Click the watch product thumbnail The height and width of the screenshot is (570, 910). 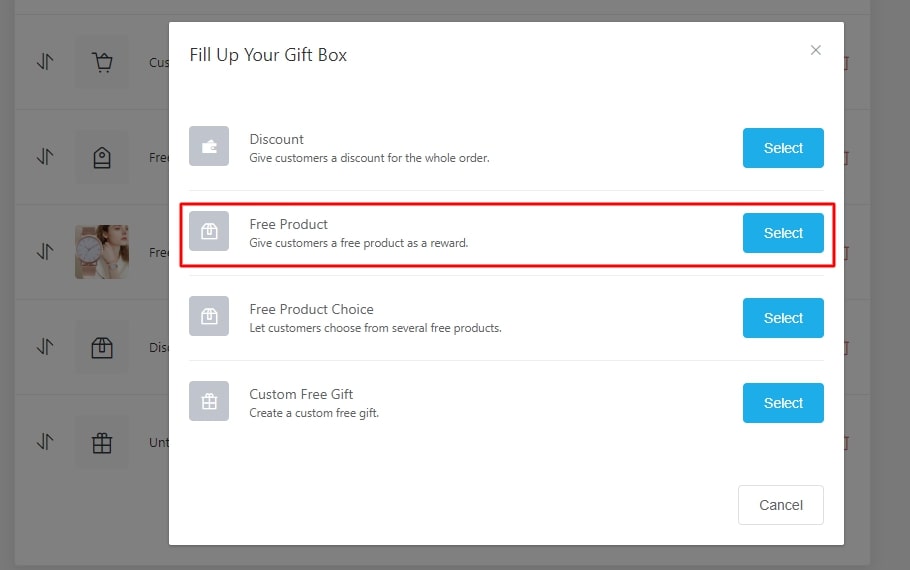coord(102,252)
